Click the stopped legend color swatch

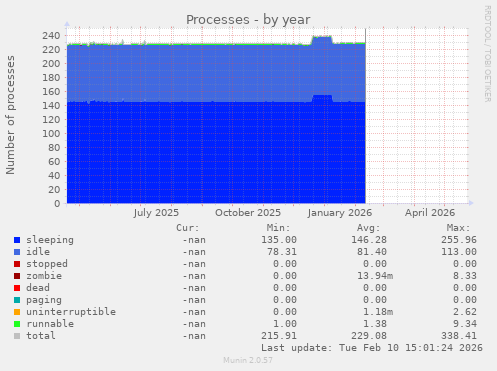[17, 264]
